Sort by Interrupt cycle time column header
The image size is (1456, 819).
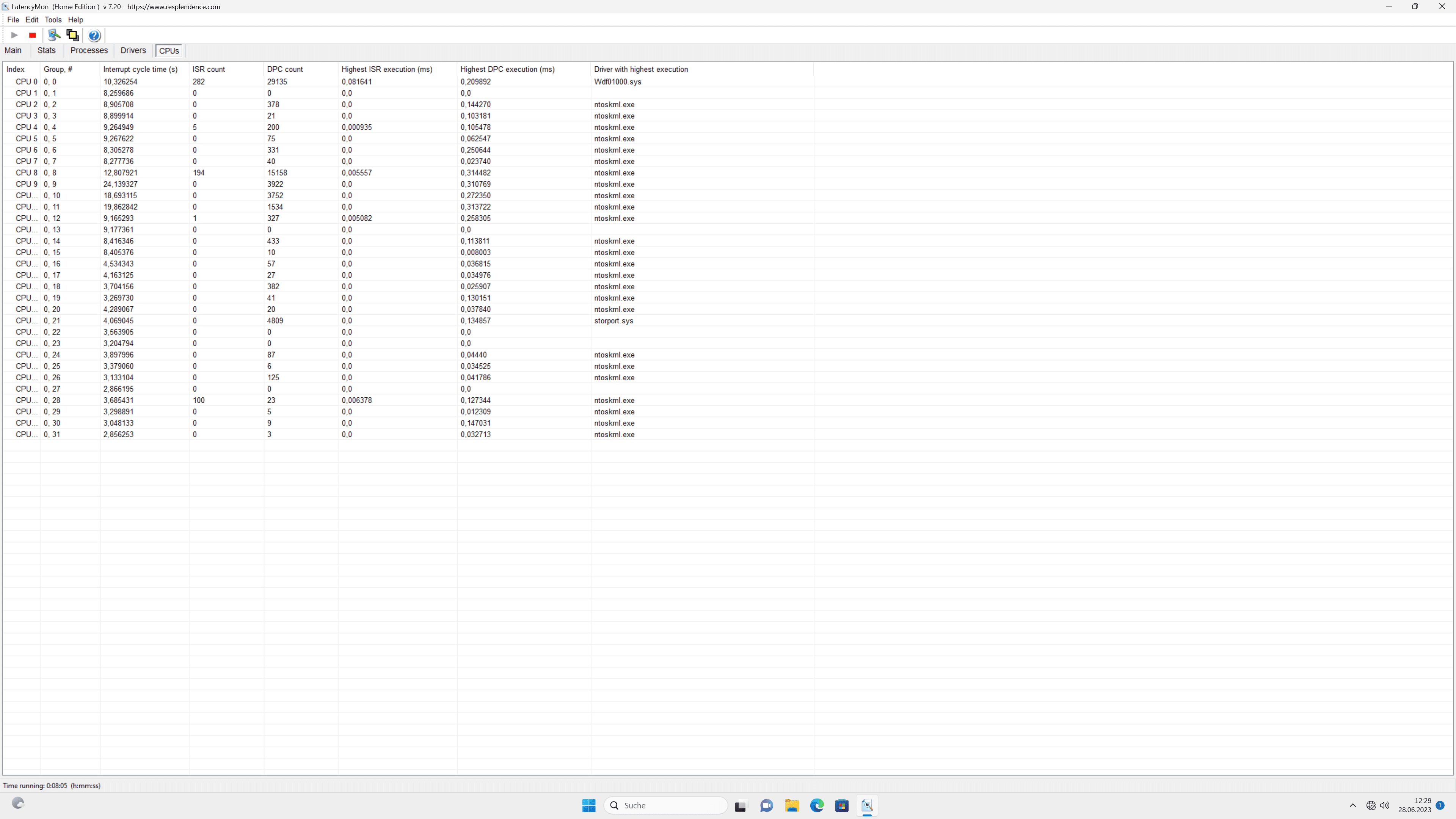pyautogui.click(x=140, y=69)
